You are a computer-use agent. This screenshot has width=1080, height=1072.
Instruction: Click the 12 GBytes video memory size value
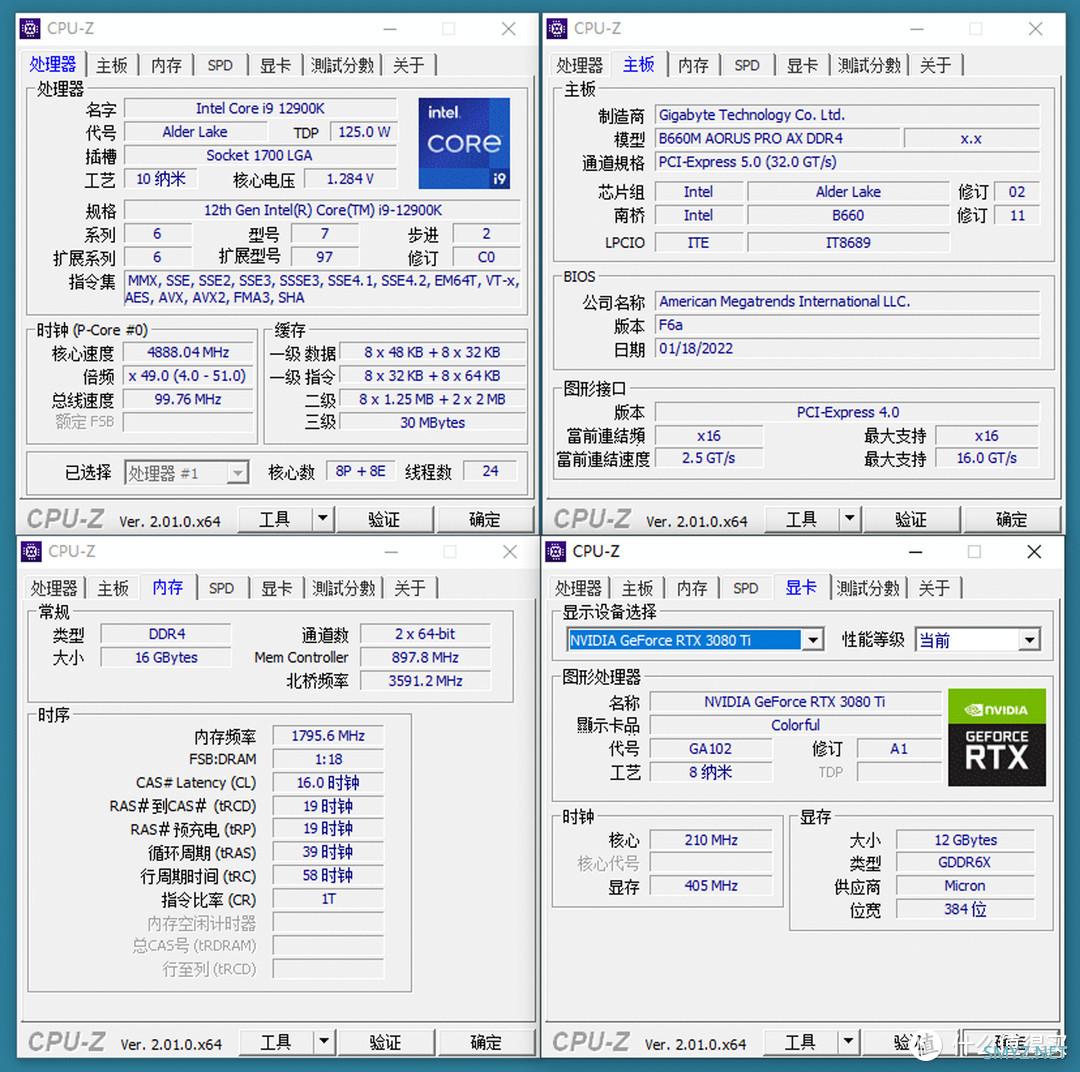[x=966, y=840]
